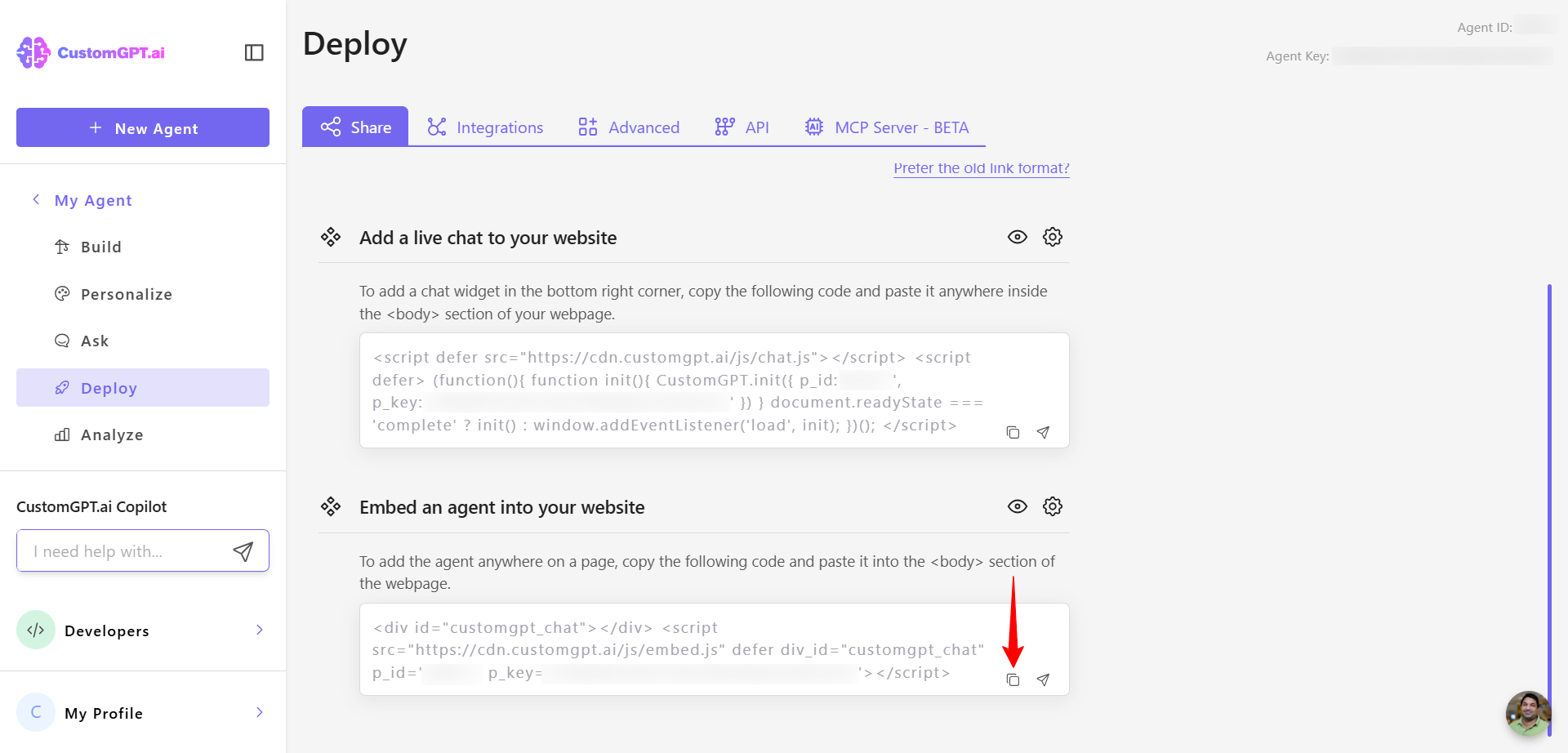Click the 'Agent ID:' label
Image resolution: width=1568 pixels, height=753 pixels.
click(x=1485, y=27)
